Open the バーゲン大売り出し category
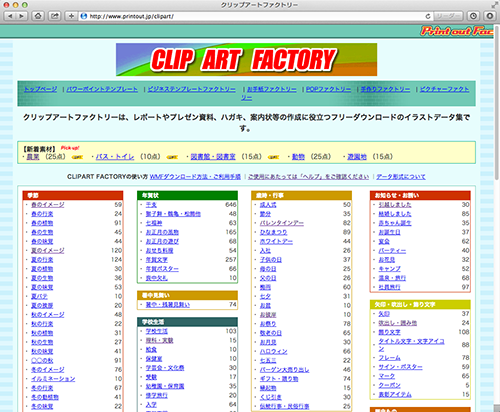This screenshot has width=500, height=412. coord(284,370)
